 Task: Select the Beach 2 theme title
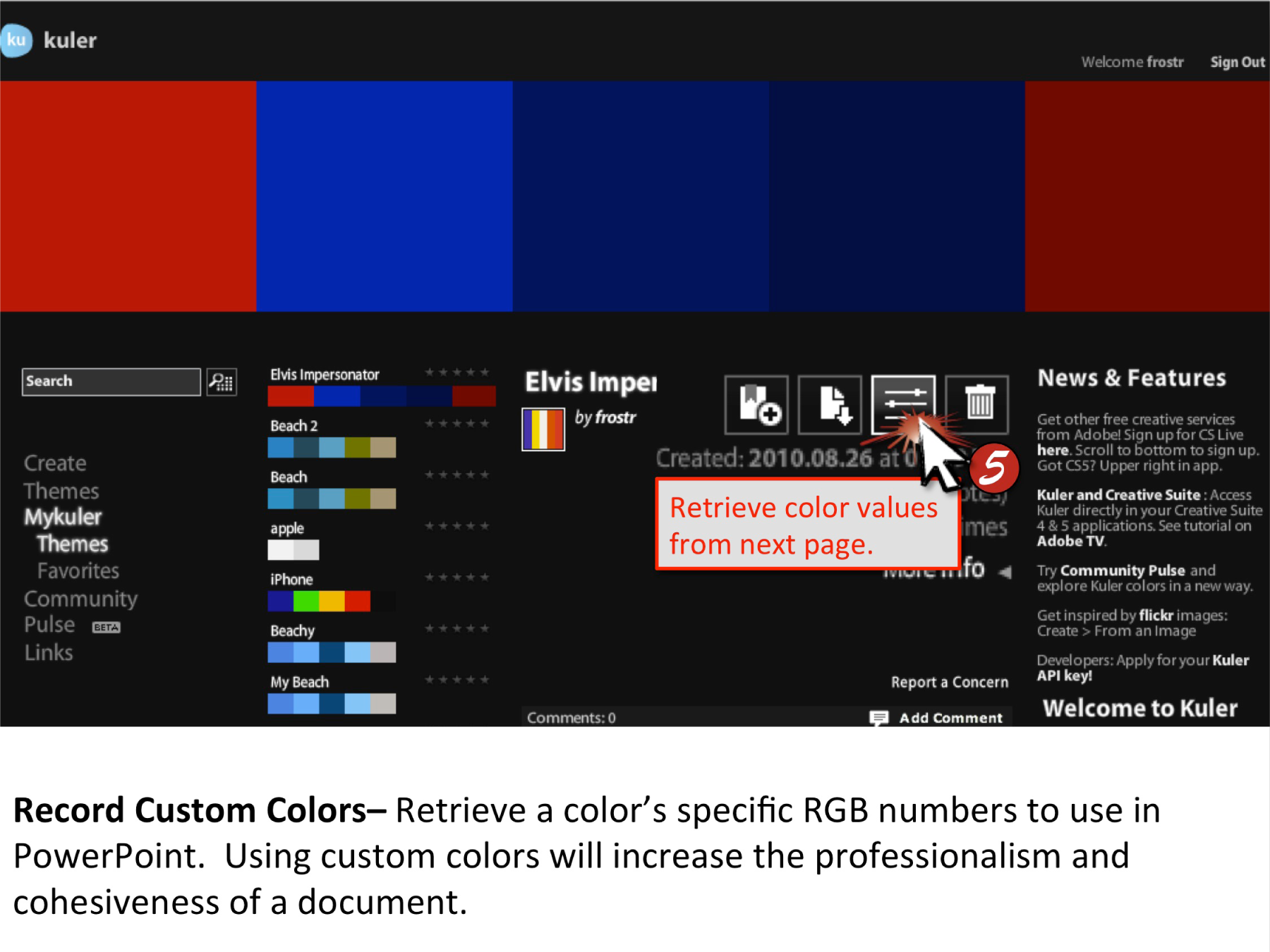(294, 426)
